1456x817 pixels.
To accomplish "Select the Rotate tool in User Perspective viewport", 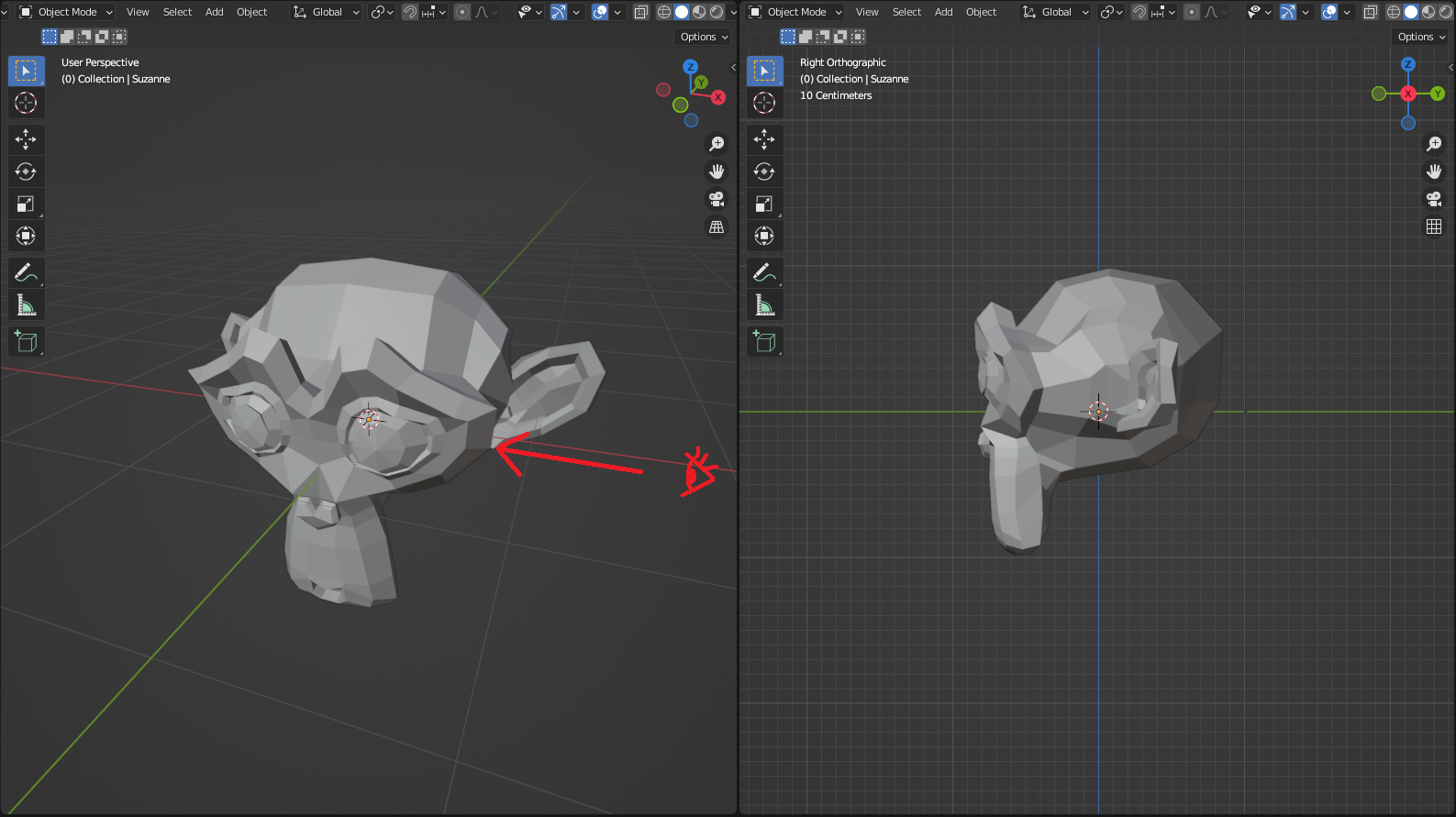I will [x=26, y=171].
